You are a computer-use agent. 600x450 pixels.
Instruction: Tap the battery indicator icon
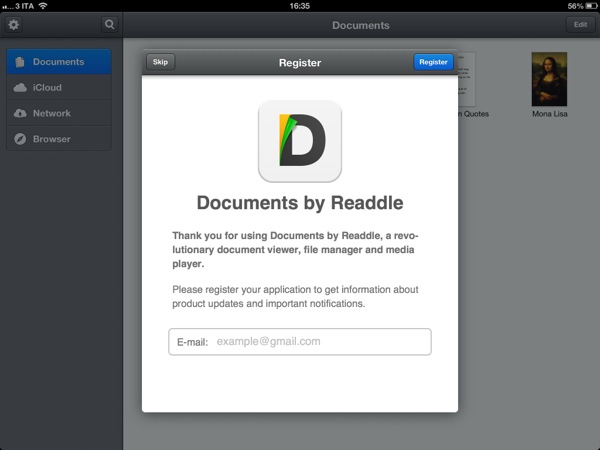591,6
